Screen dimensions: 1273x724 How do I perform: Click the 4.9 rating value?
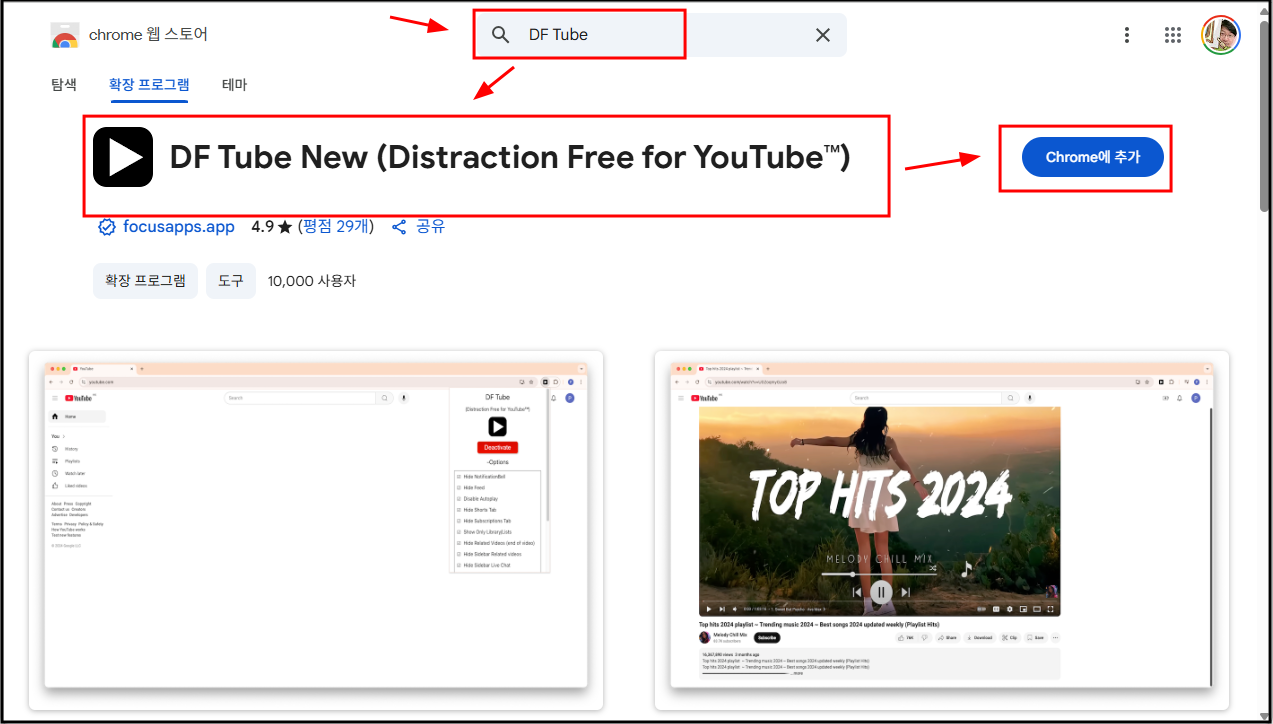(x=262, y=227)
